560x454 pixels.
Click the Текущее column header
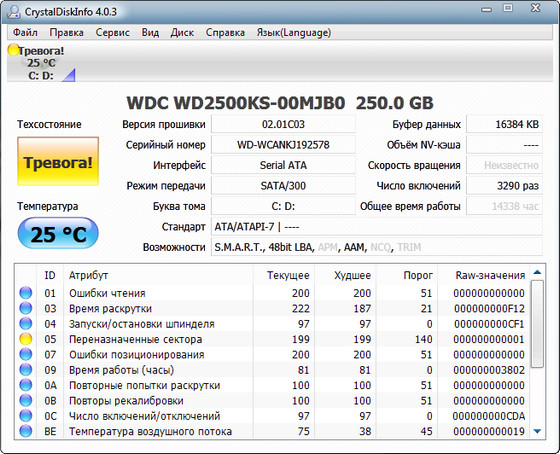click(x=284, y=275)
